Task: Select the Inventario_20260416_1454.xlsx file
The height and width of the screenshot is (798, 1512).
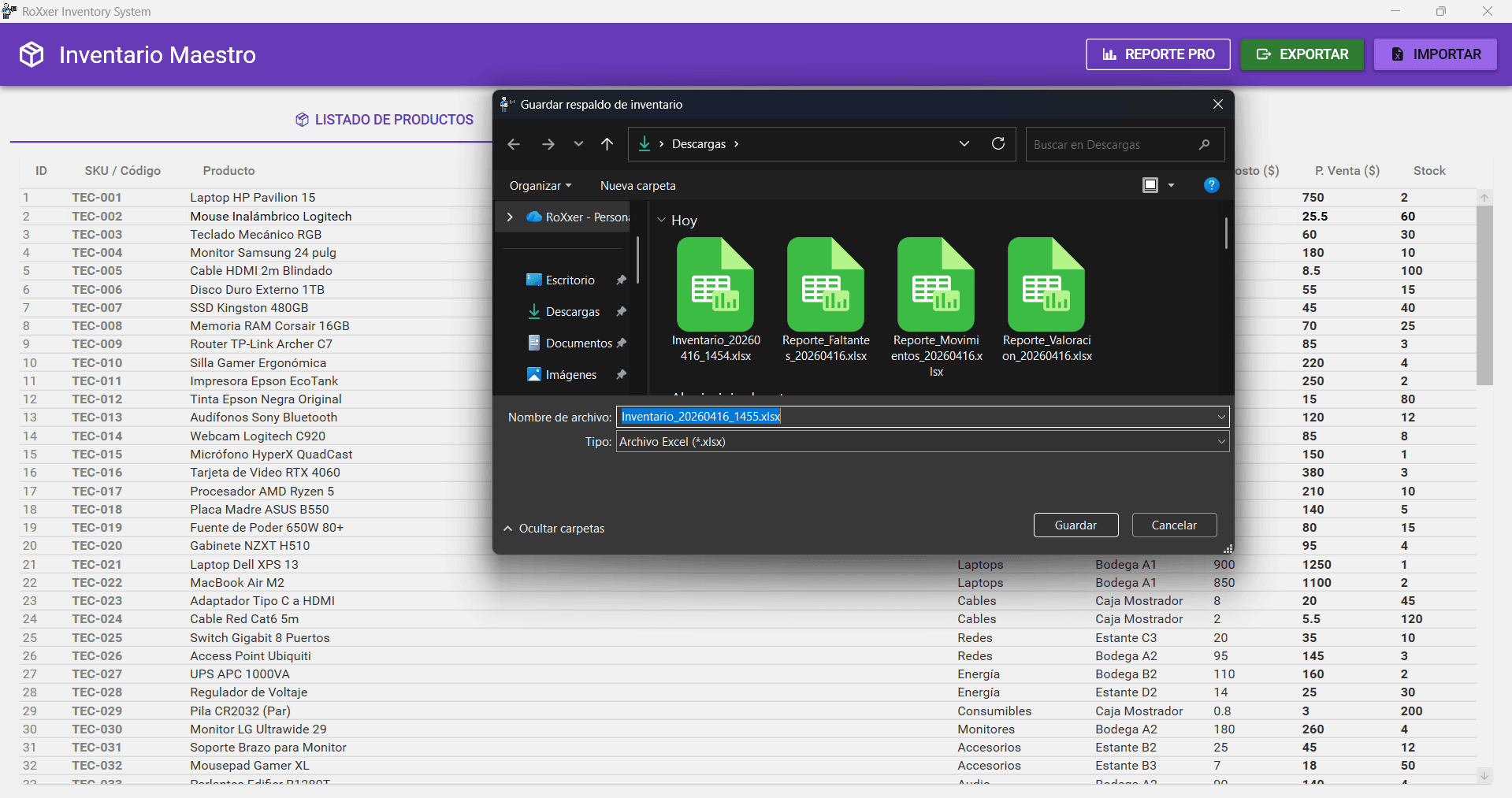Action: coord(715,300)
